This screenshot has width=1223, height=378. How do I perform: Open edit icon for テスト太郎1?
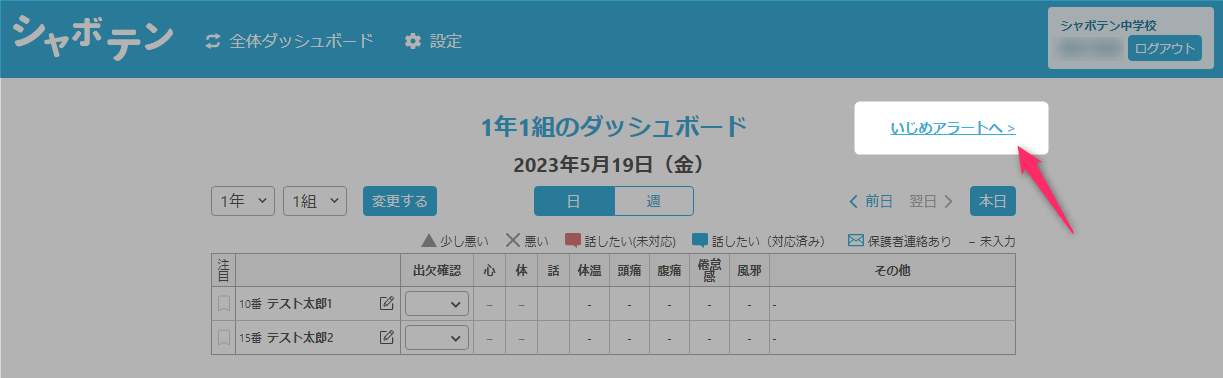[x=387, y=304]
